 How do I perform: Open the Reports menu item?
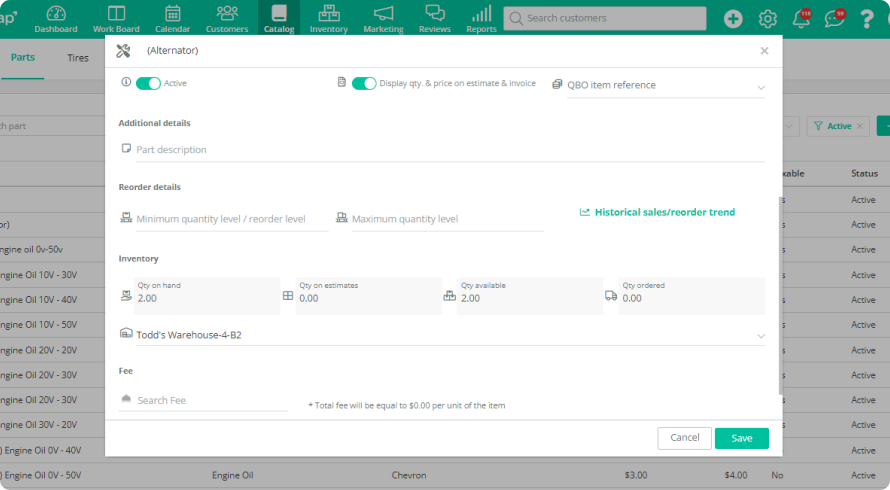click(481, 18)
